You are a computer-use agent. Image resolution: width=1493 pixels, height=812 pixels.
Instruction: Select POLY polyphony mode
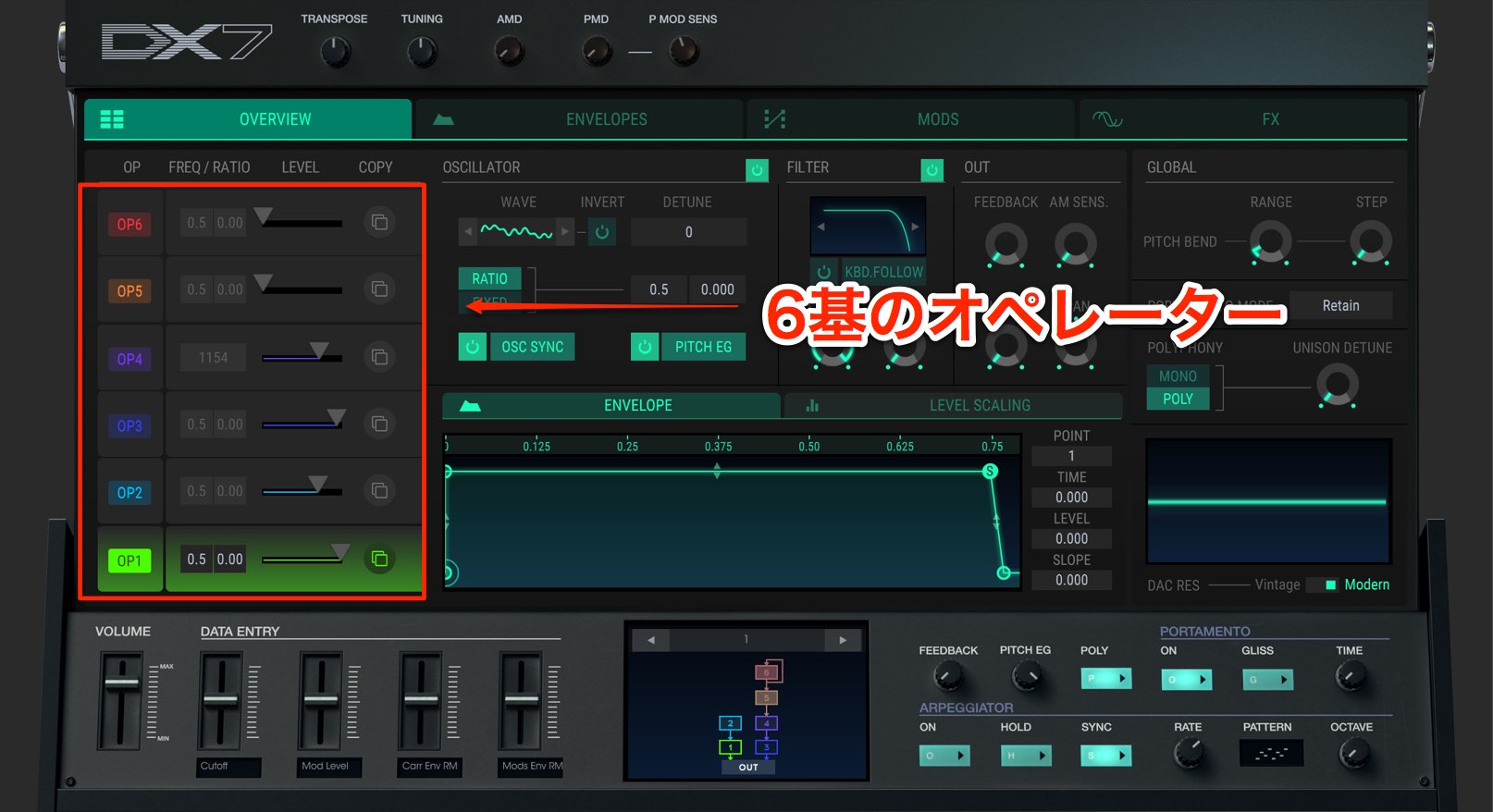pyautogui.click(x=1178, y=399)
